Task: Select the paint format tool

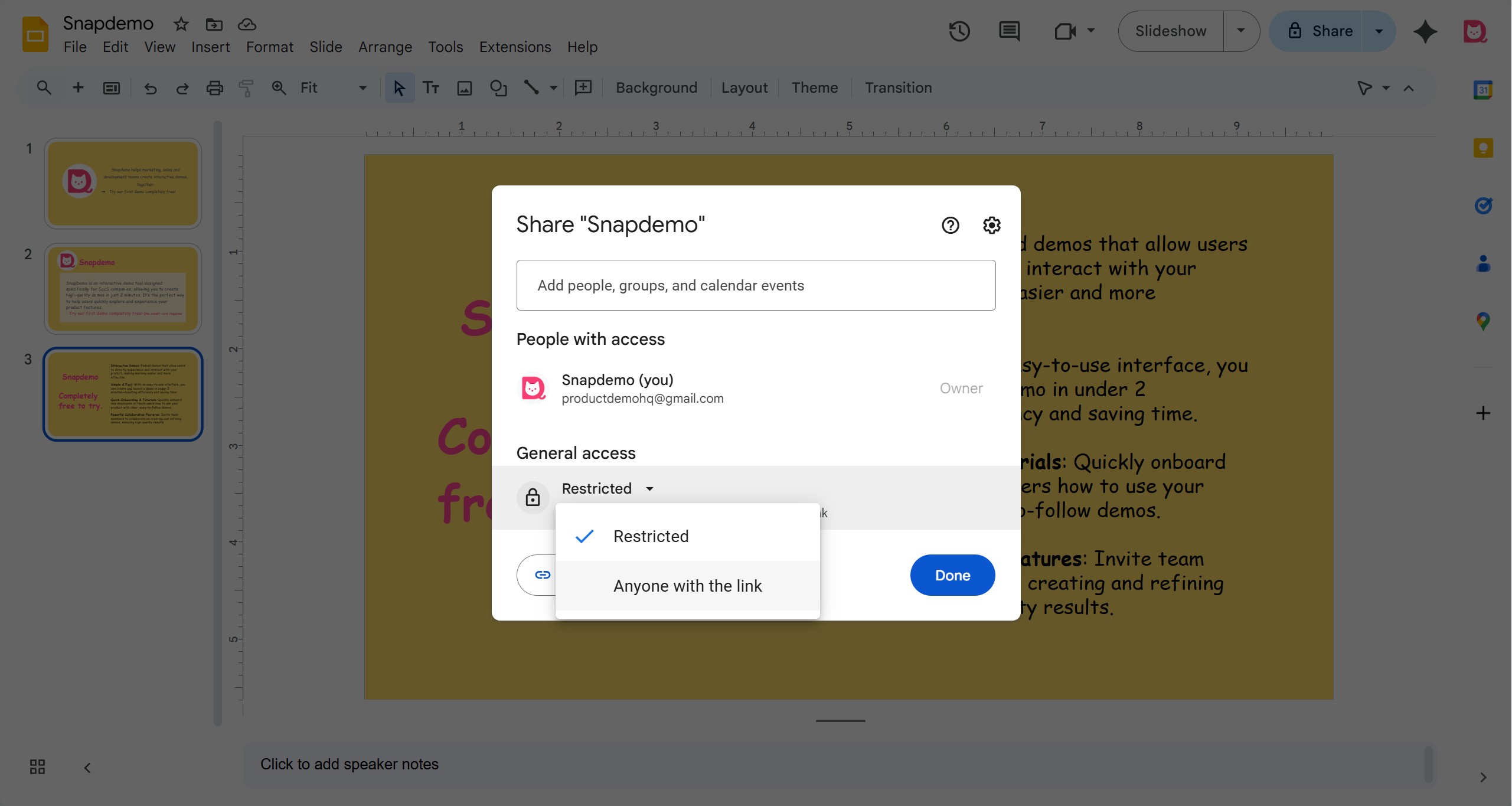Action: click(x=246, y=88)
